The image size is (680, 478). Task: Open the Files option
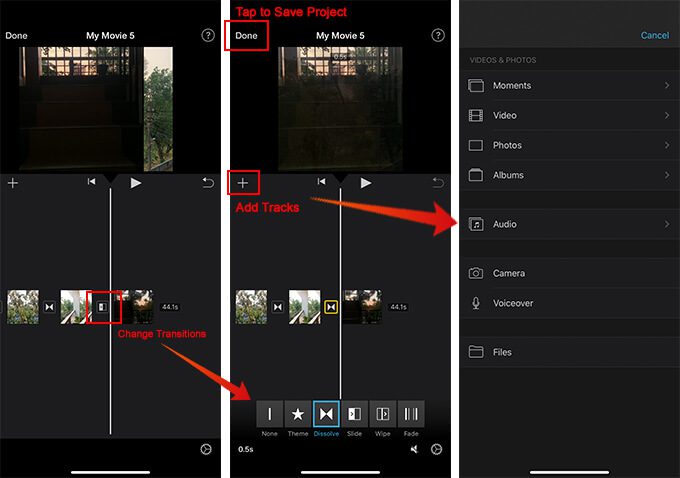point(569,352)
